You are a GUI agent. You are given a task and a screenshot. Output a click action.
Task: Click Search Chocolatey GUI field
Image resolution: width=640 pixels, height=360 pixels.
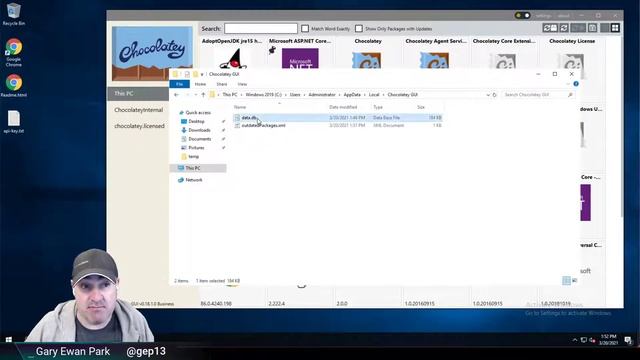[x=538, y=95]
